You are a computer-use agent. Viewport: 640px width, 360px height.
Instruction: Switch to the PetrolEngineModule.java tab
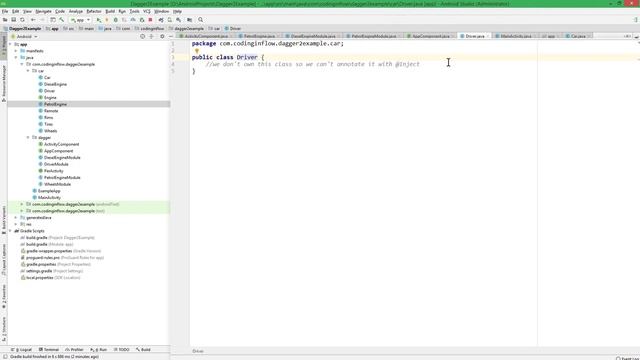tap(374, 36)
